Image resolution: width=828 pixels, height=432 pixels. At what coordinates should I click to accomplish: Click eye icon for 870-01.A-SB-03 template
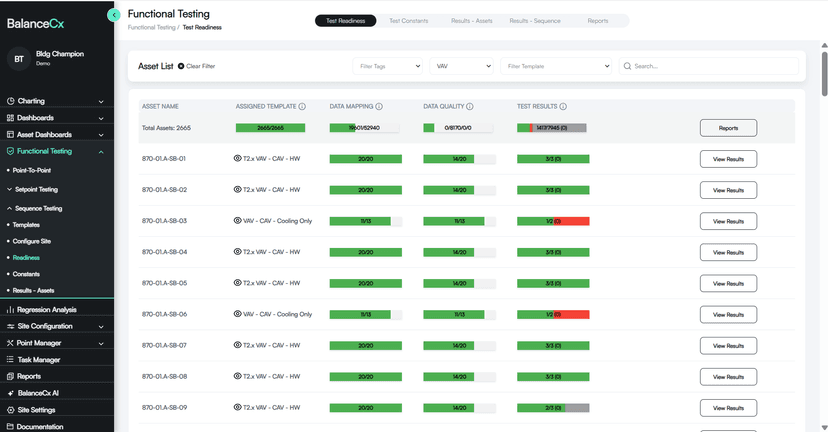[x=238, y=221]
